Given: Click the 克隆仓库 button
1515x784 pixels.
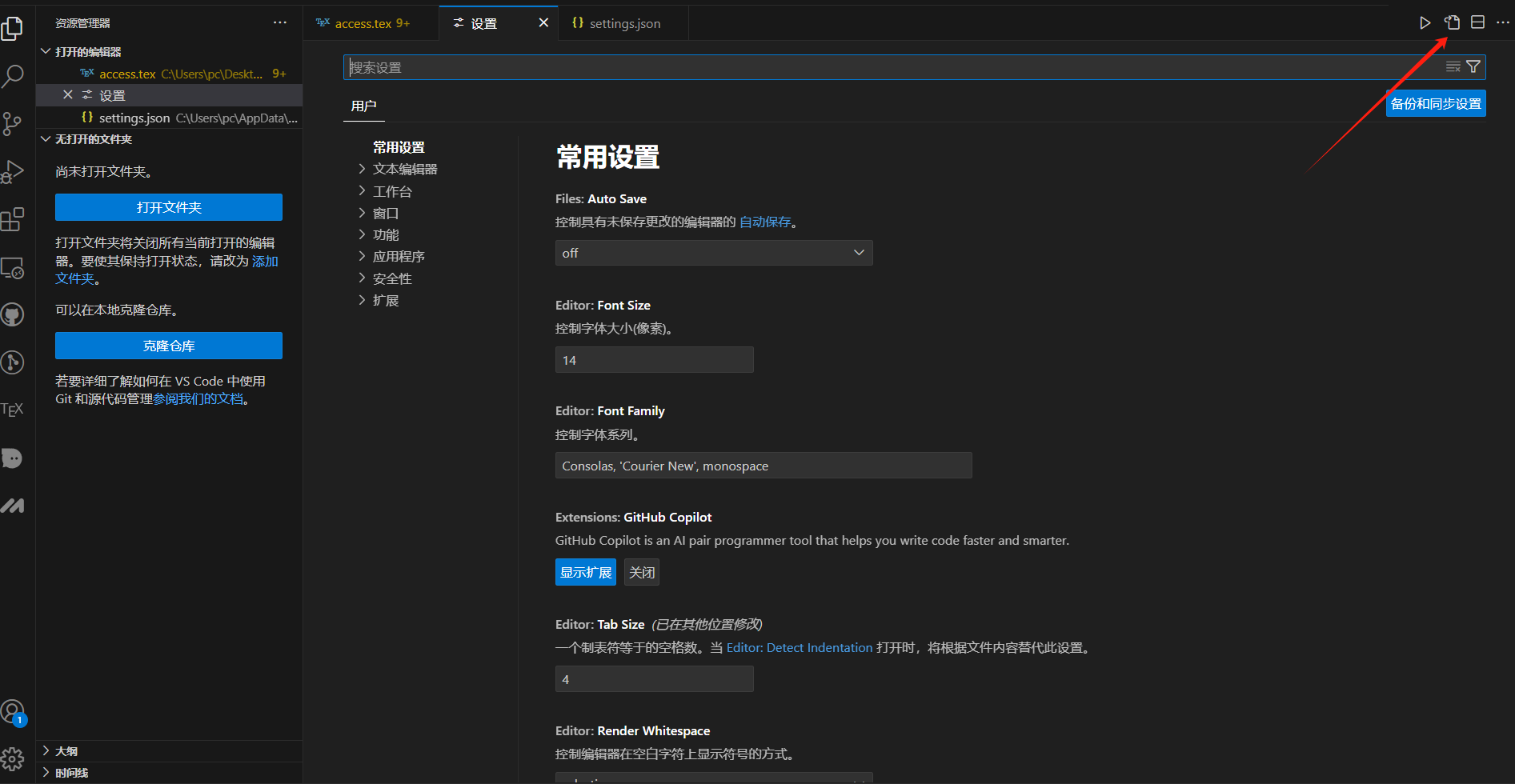Looking at the screenshot, I should click(x=169, y=346).
